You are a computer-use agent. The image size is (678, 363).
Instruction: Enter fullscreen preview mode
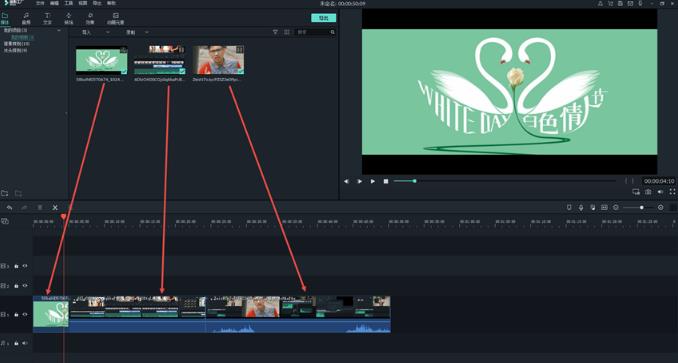pos(672,191)
